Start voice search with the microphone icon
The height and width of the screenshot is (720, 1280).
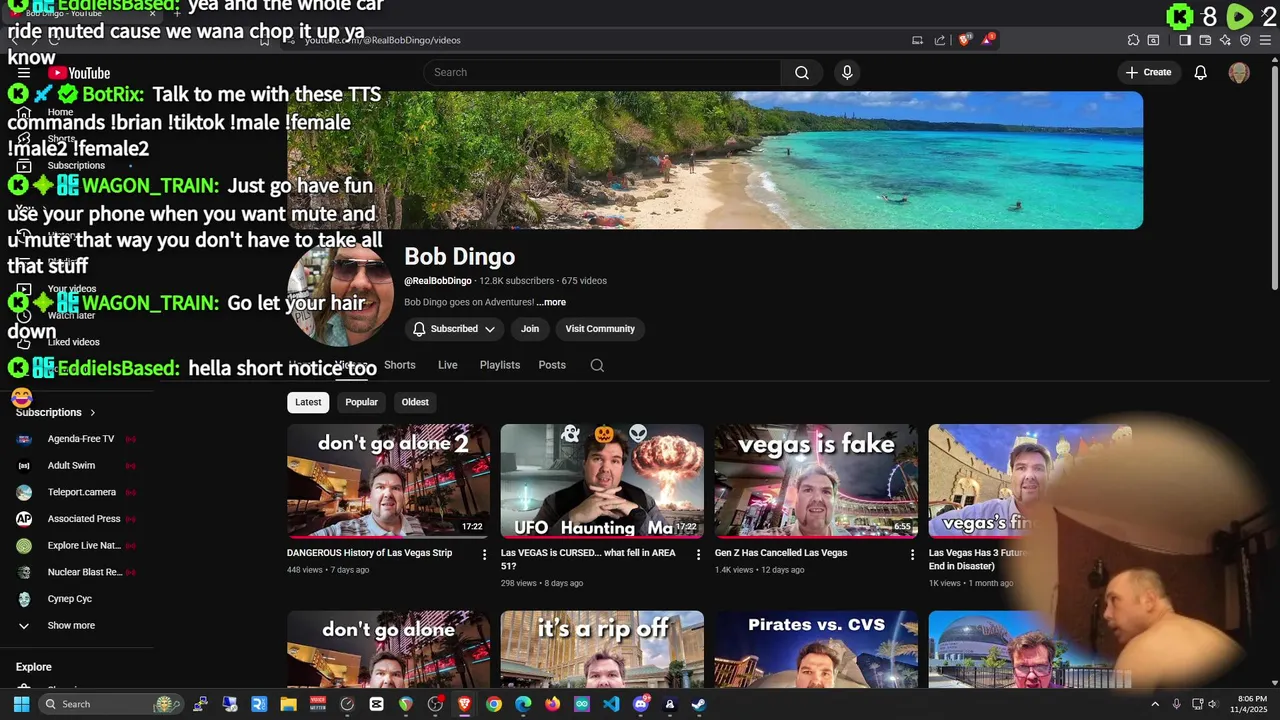click(847, 72)
